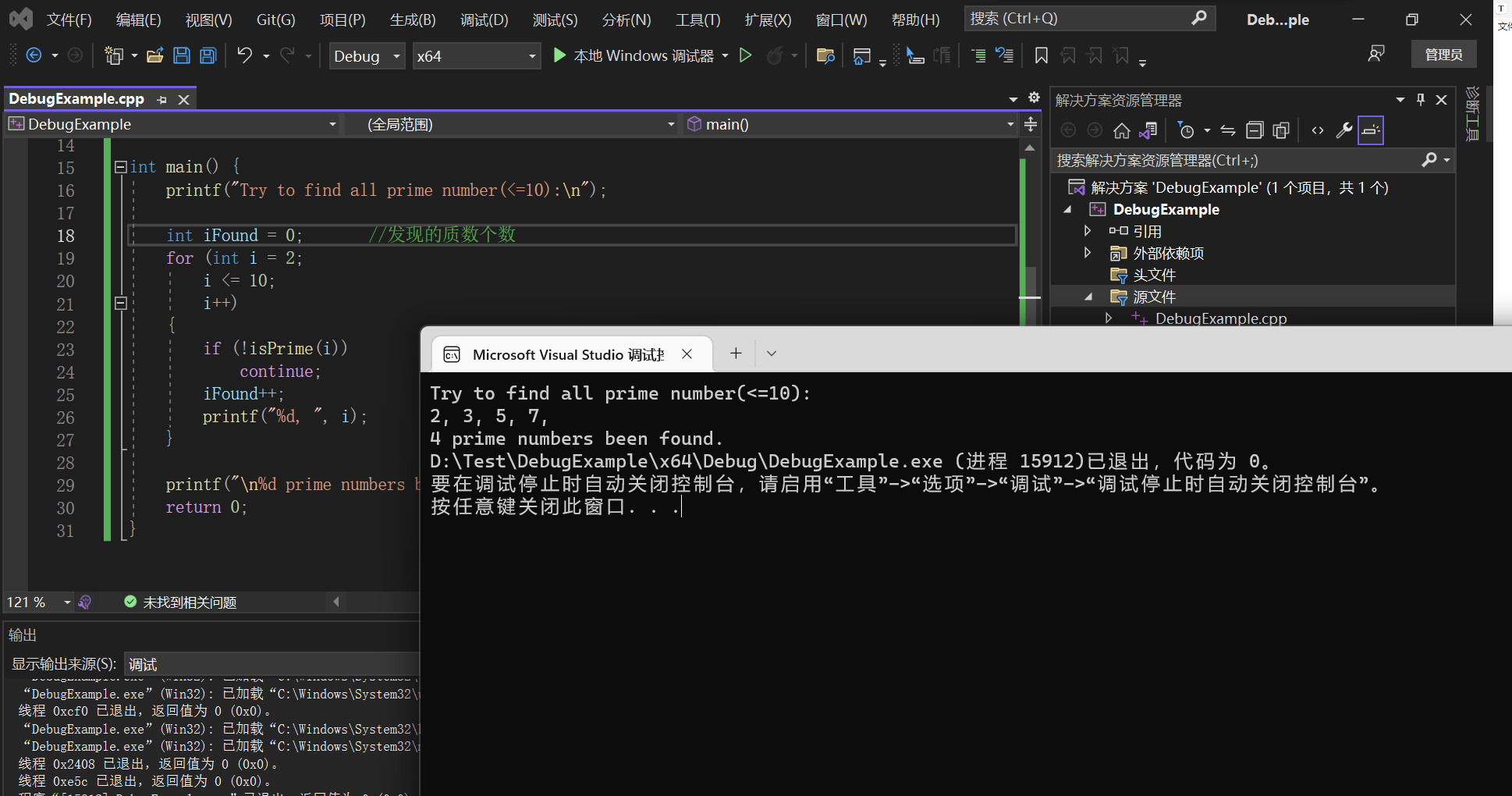Click the Visual Studio logo icon

point(21,19)
